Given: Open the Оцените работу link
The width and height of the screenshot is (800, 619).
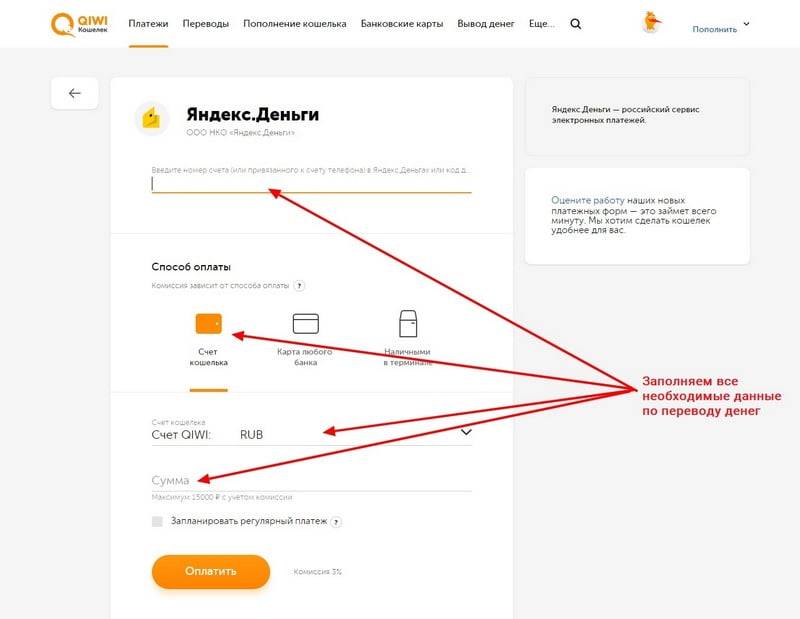Looking at the screenshot, I should [587, 200].
